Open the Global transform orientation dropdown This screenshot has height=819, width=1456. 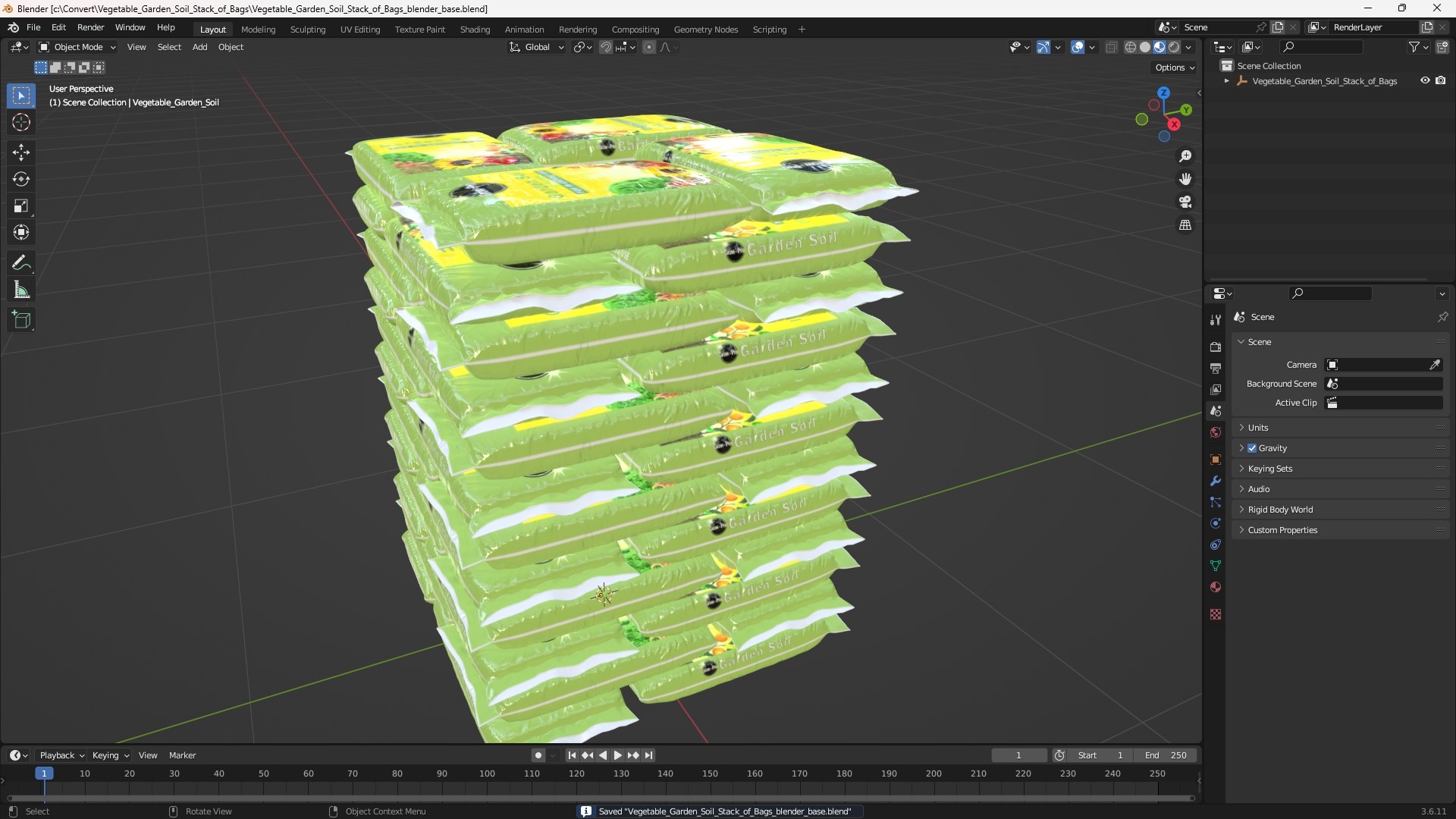tap(536, 47)
